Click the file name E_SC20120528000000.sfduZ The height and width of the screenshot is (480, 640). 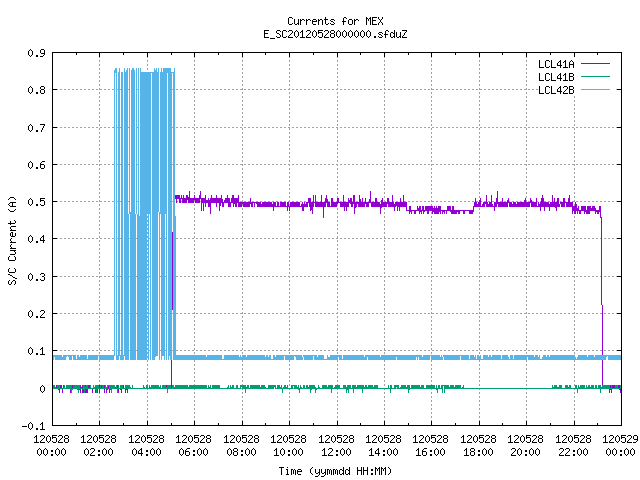click(x=335, y=34)
